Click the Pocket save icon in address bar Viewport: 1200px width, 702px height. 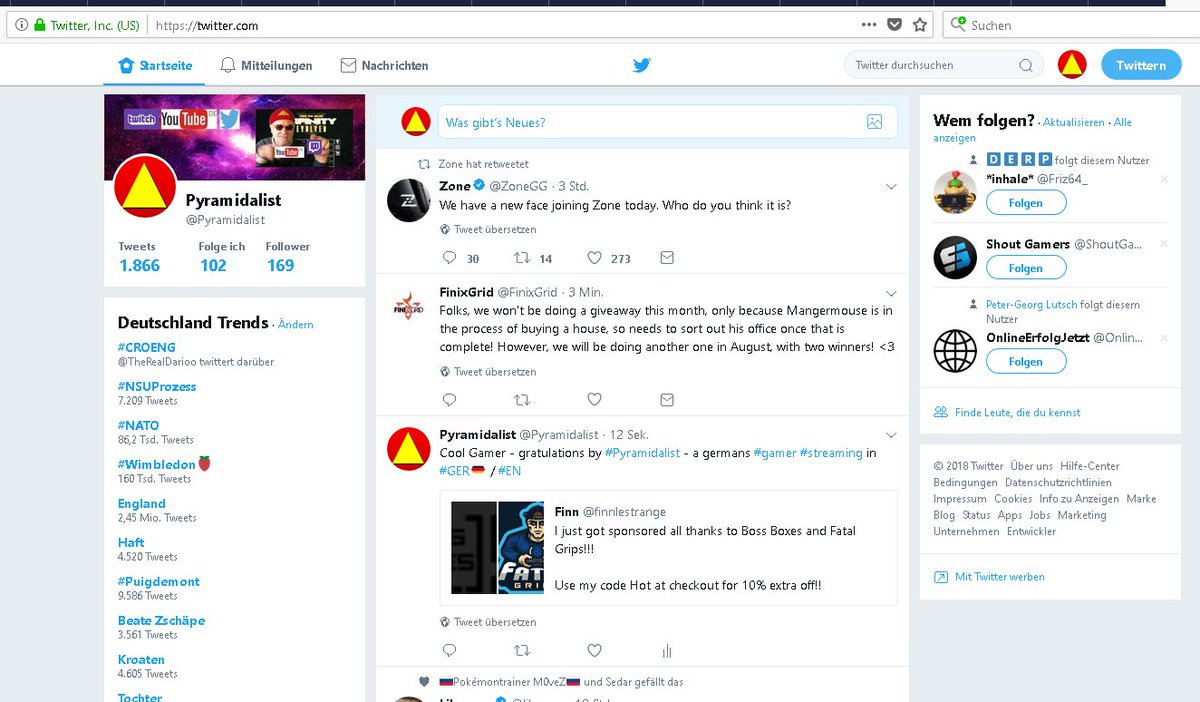[895, 25]
